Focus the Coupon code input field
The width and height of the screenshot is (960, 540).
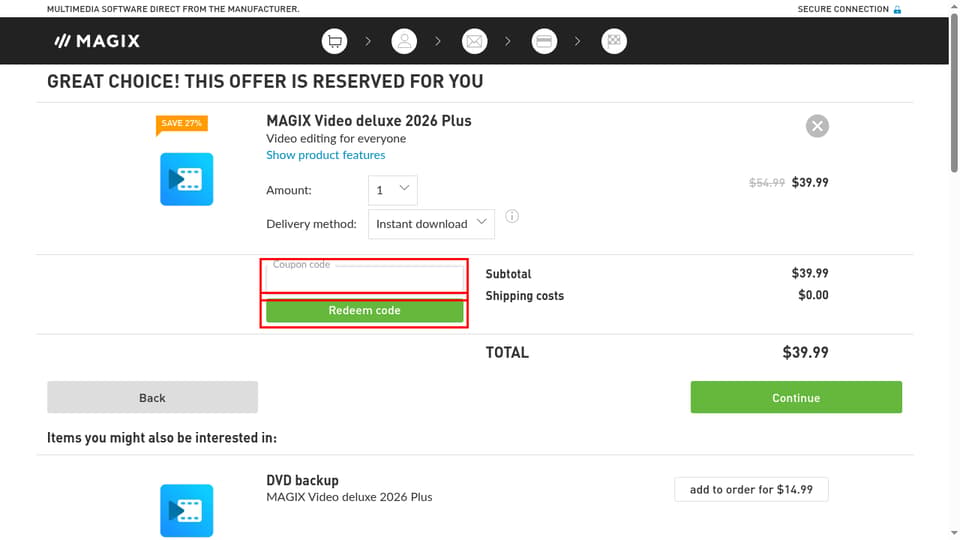(365, 279)
